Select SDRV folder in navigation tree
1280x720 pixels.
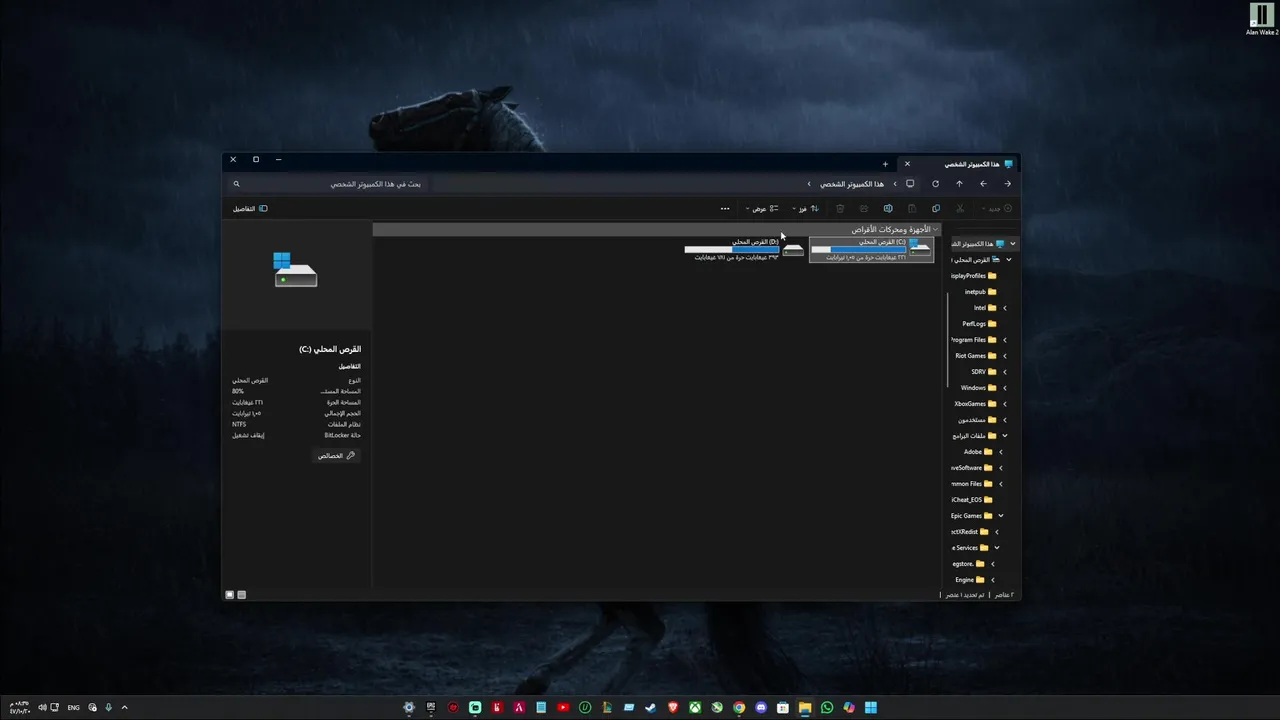[x=984, y=372]
